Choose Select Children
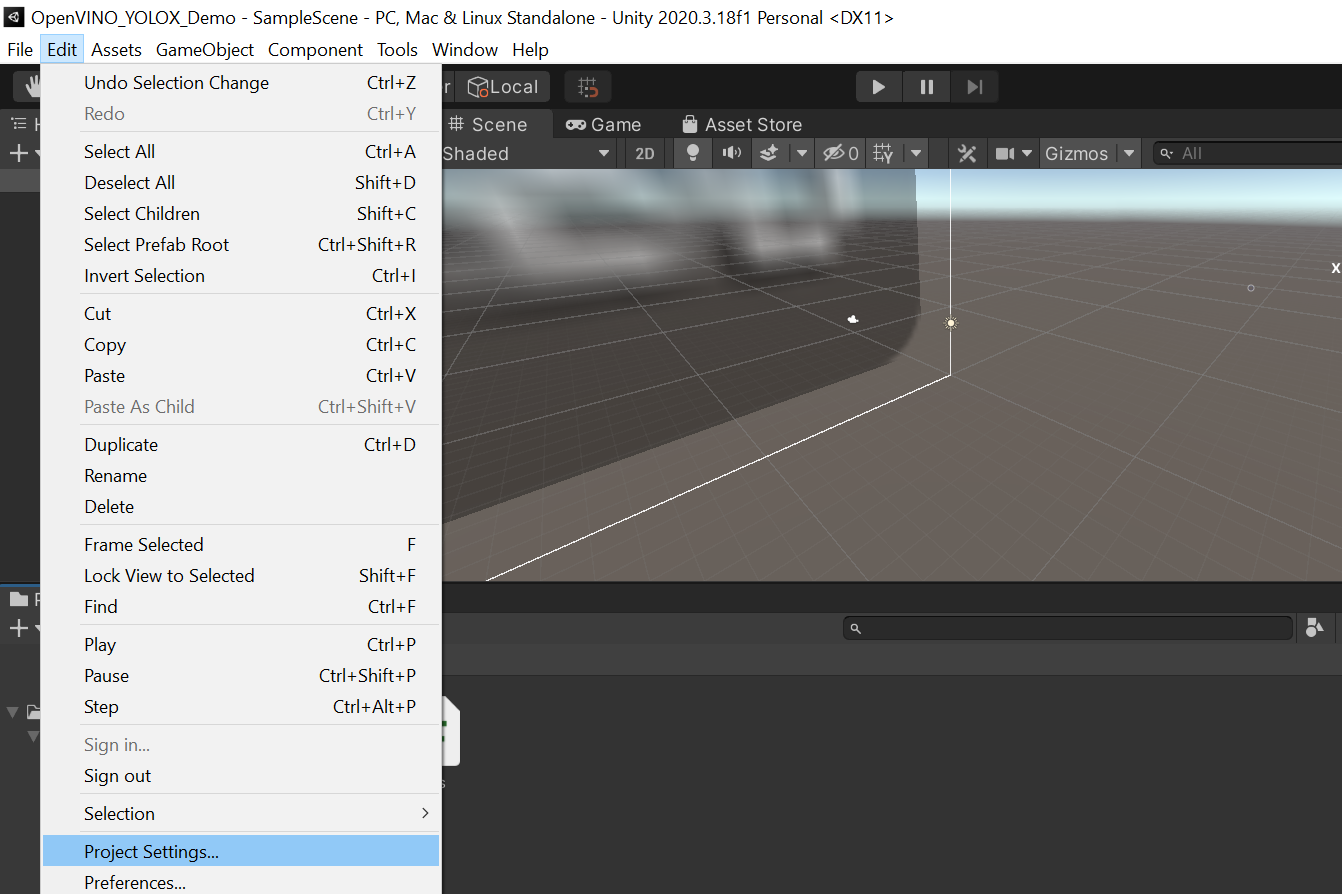 (x=241, y=214)
